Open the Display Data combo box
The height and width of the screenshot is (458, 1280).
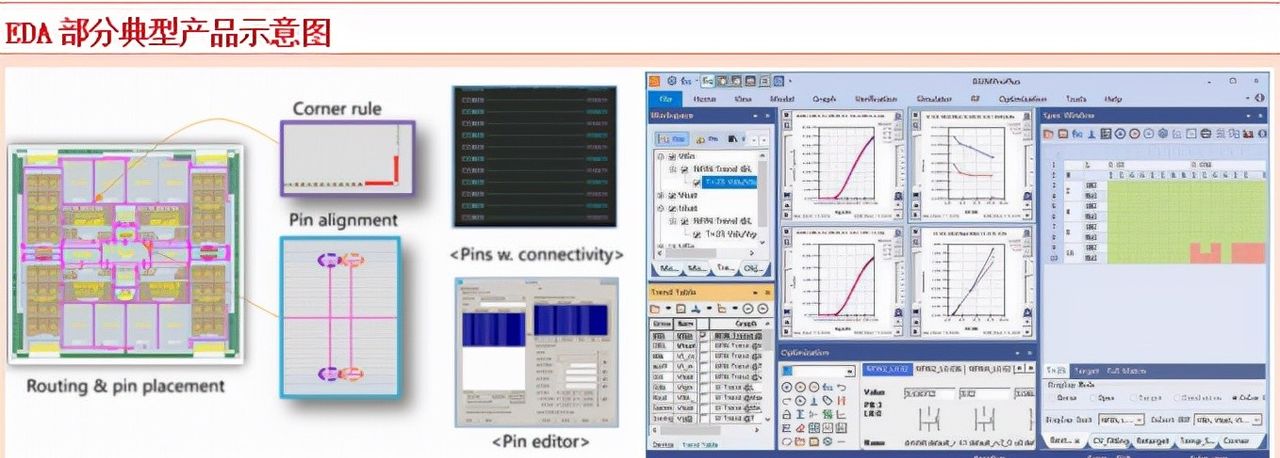1121,420
